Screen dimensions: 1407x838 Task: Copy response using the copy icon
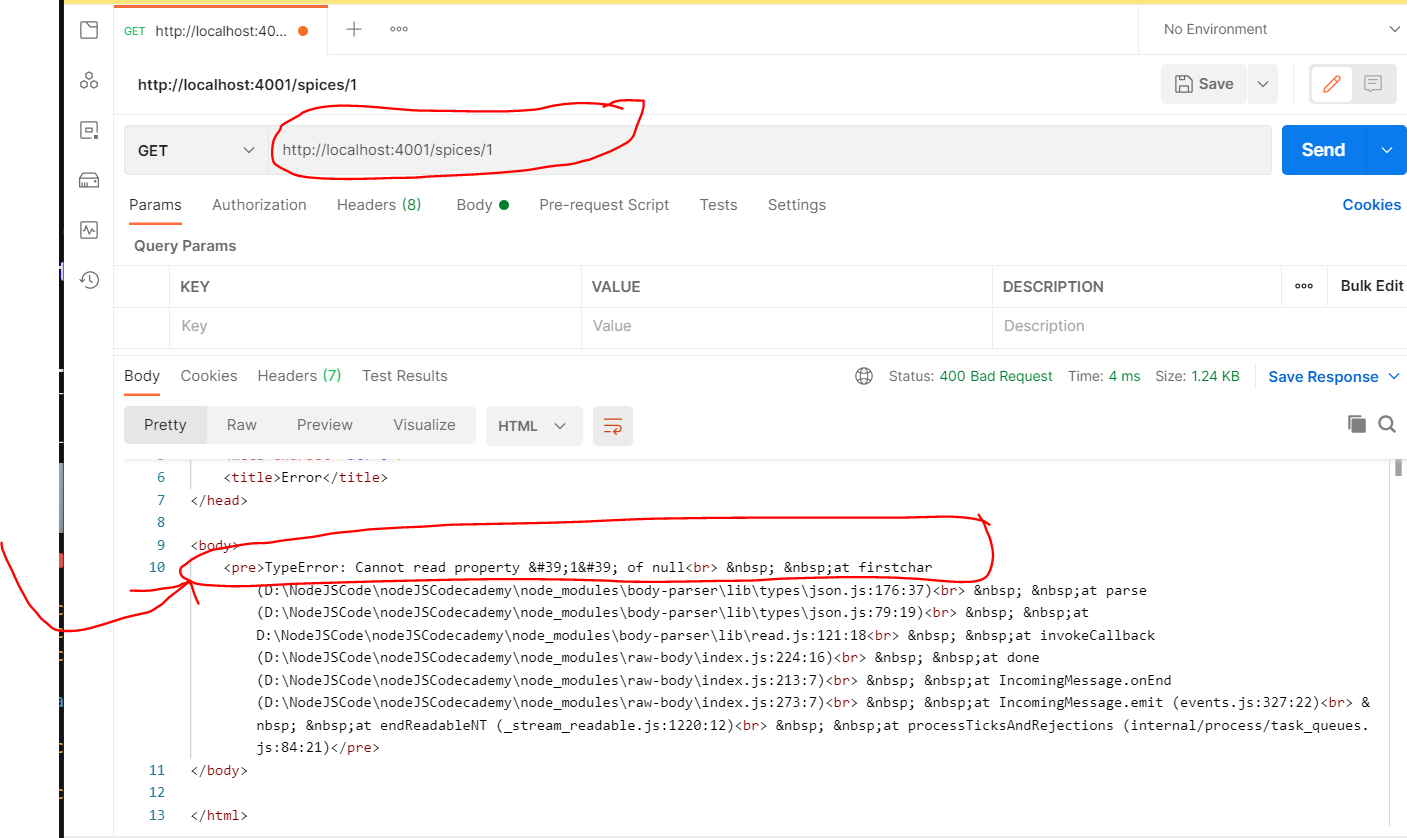1357,424
